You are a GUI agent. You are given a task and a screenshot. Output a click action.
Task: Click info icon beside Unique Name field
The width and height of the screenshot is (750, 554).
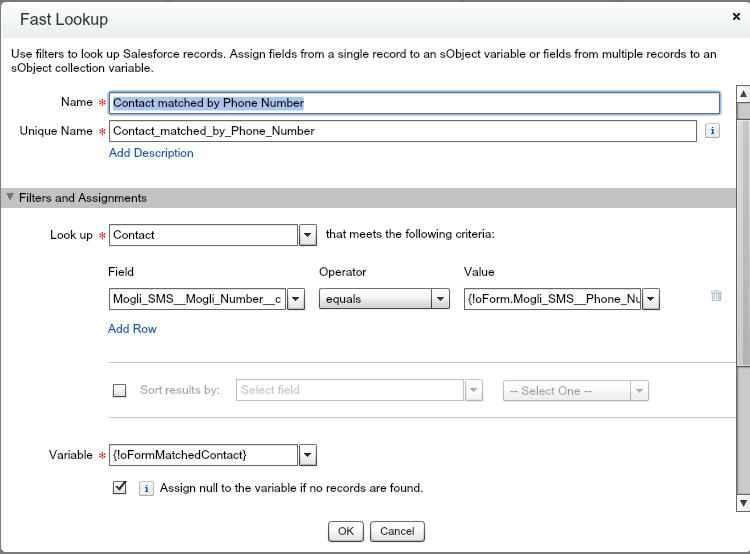[x=712, y=131]
